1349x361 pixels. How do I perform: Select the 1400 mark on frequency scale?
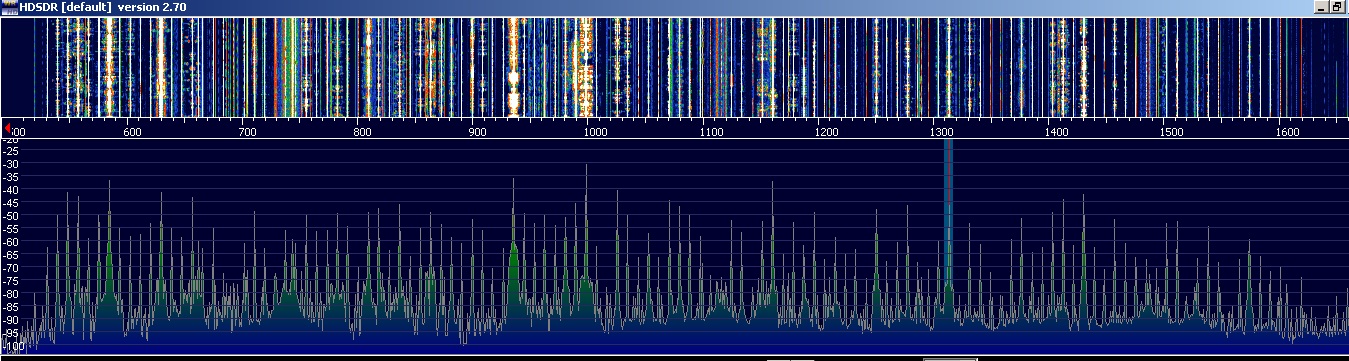pyautogui.click(x=1057, y=131)
